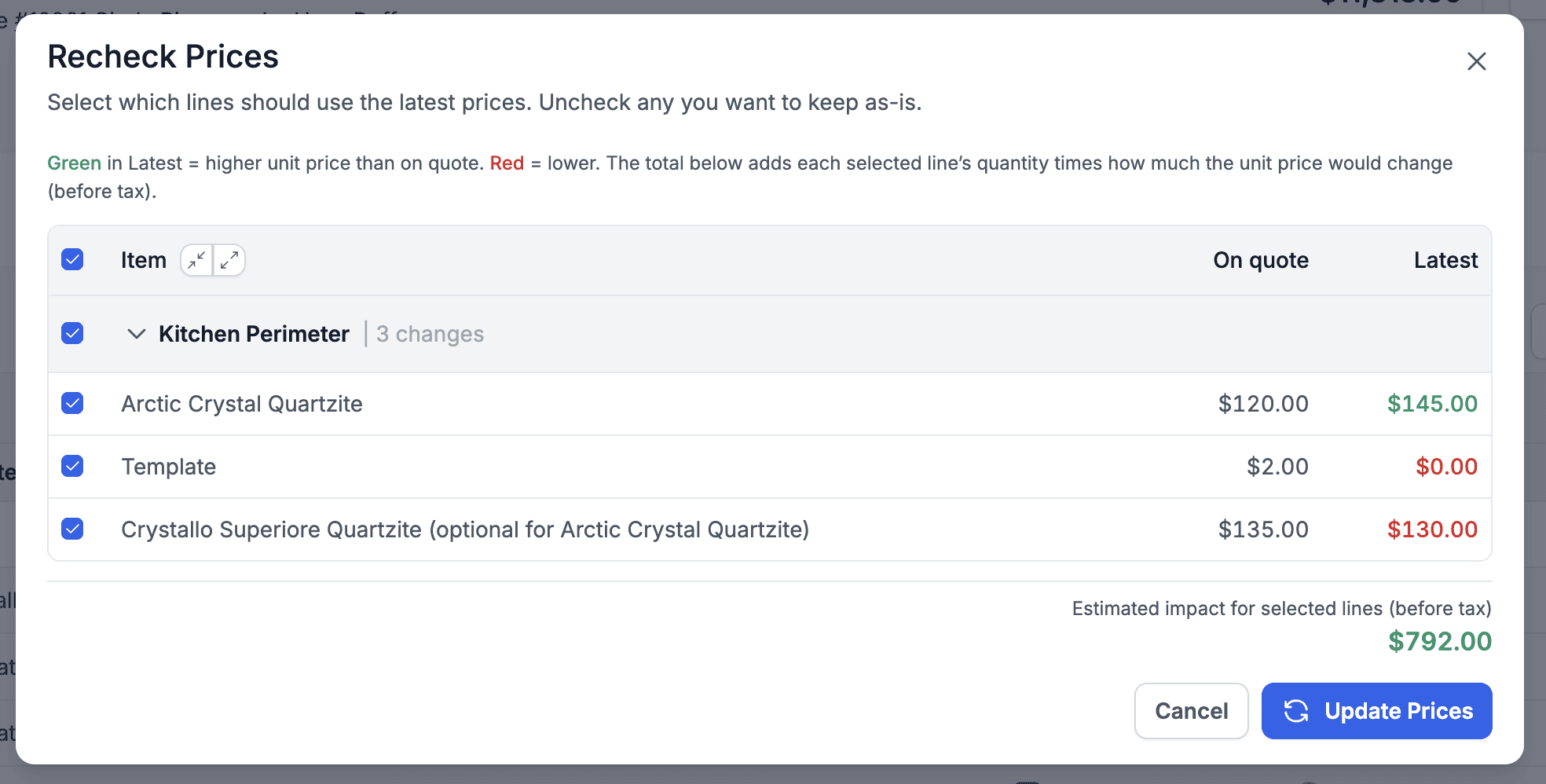Close the Recheck Prices dialog
1546x784 pixels.
pyautogui.click(x=1476, y=61)
